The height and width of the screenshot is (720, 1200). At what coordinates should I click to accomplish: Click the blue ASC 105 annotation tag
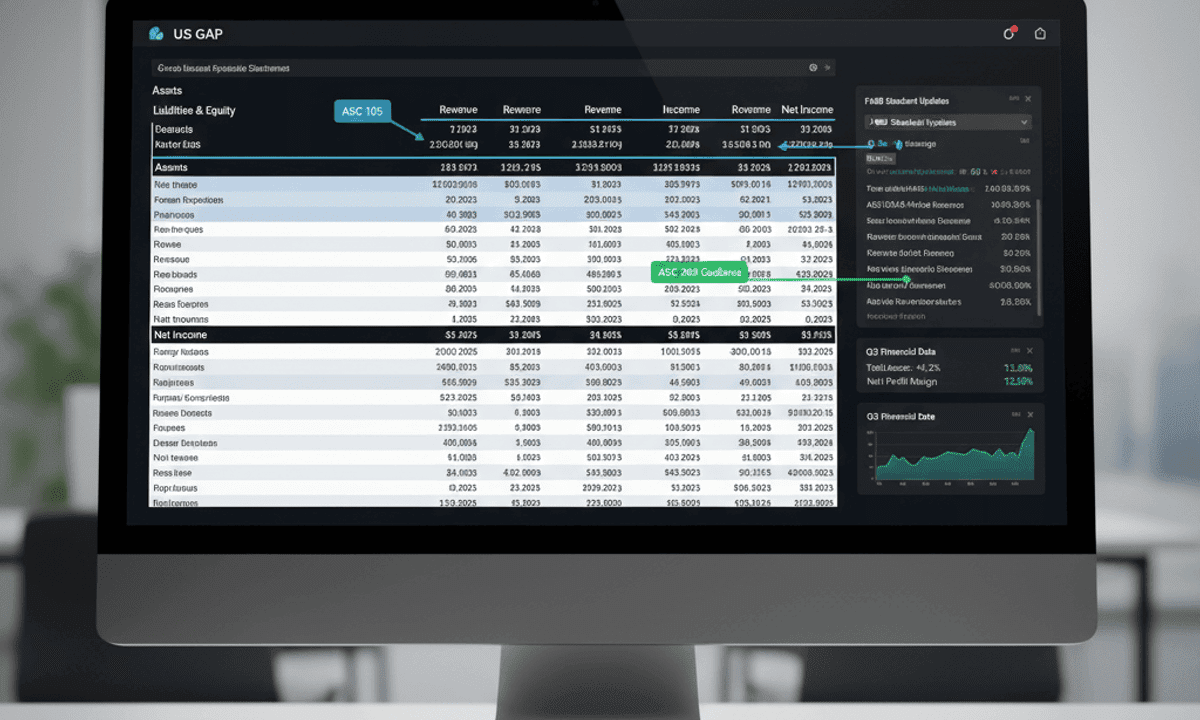coord(362,111)
